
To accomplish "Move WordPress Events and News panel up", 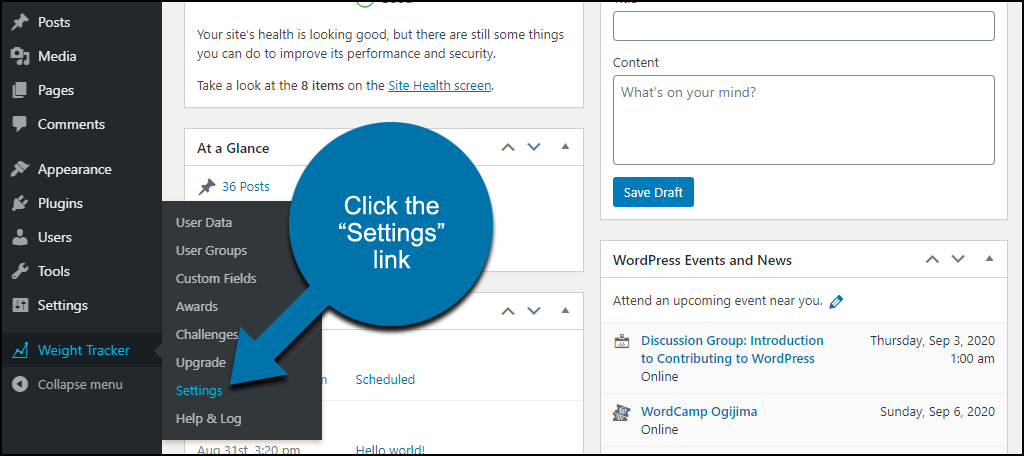I will (x=933, y=259).
